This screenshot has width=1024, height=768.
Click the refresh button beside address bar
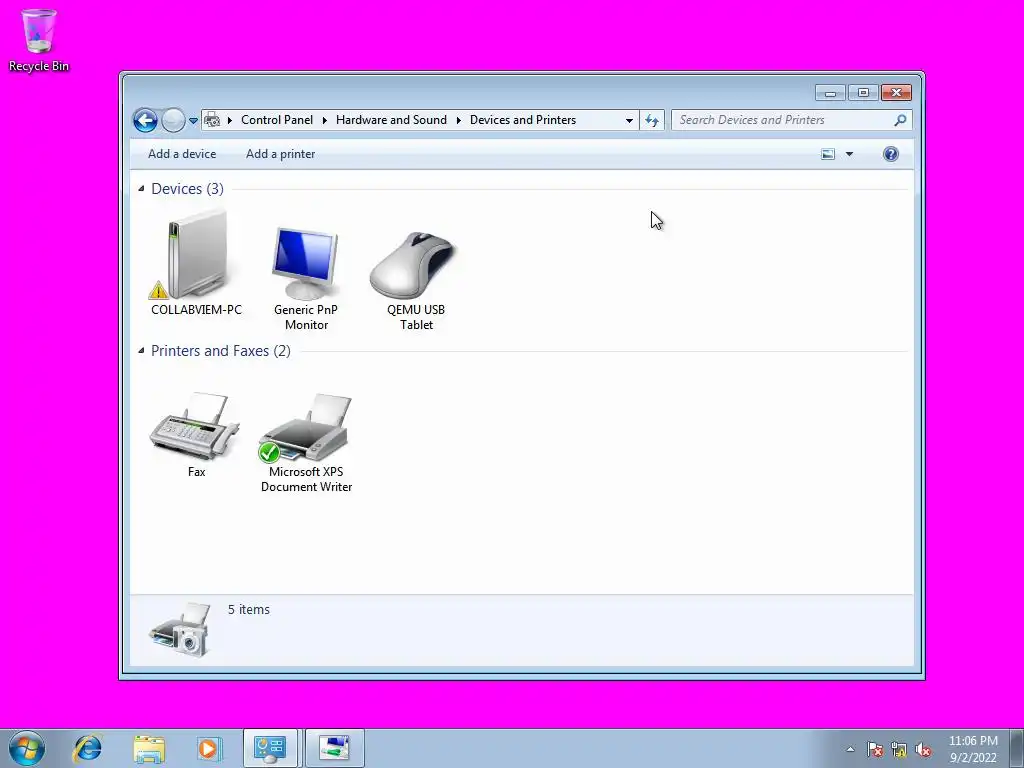[x=652, y=120]
